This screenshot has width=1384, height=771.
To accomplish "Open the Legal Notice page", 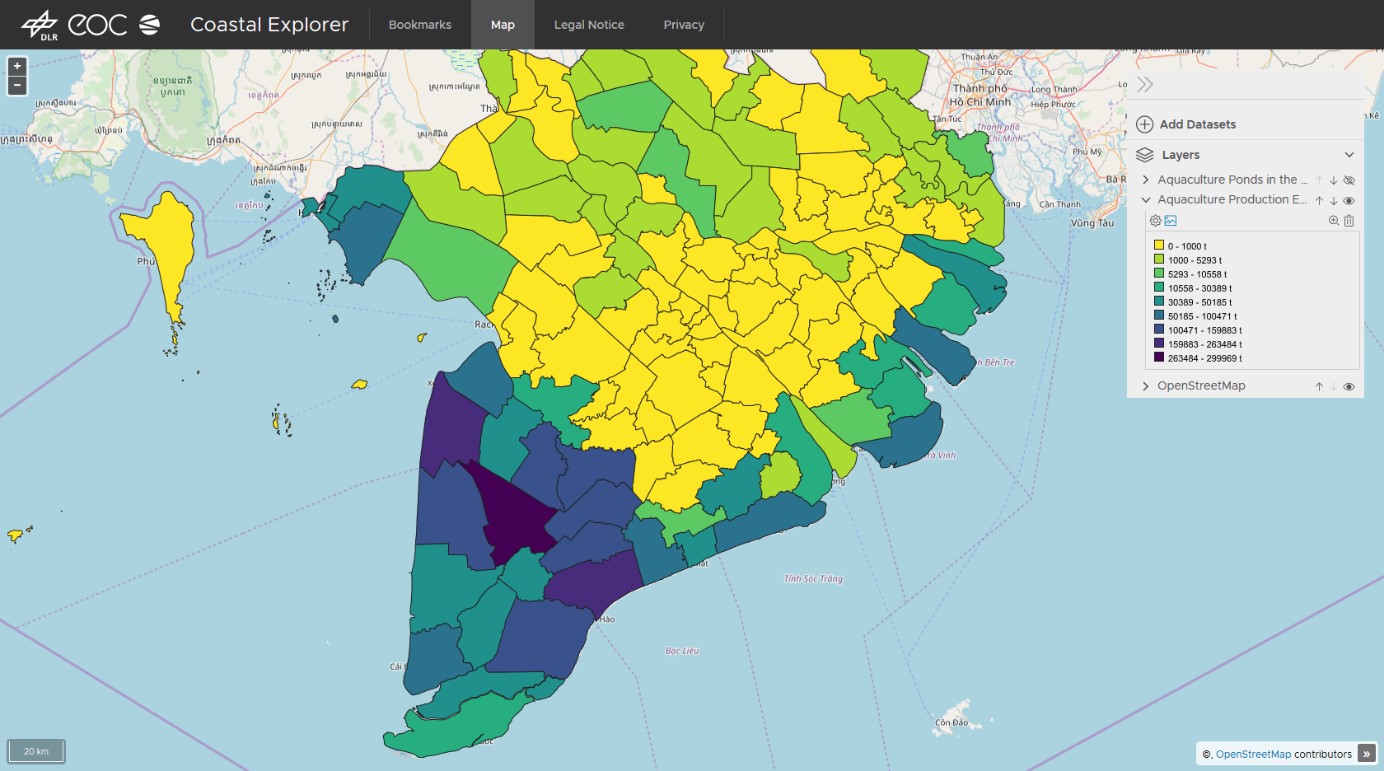I will (x=589, y=25).
